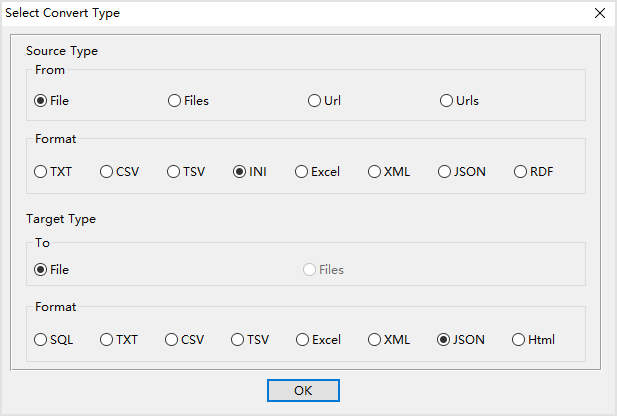Choose CSV source format radio button
Screen dimensions: 617x416
point(107,171)
